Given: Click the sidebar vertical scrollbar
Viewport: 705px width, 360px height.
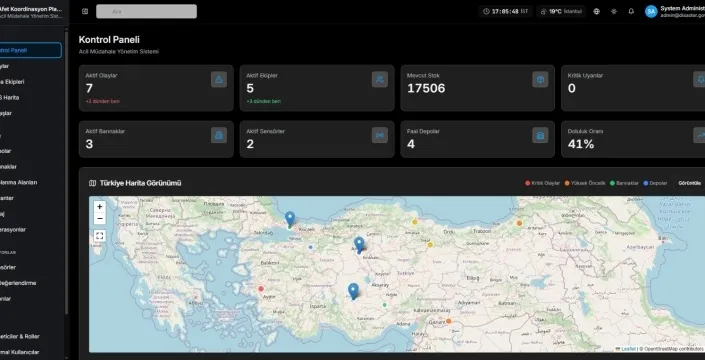Looking at the screenshot, I should pos(67,173).
